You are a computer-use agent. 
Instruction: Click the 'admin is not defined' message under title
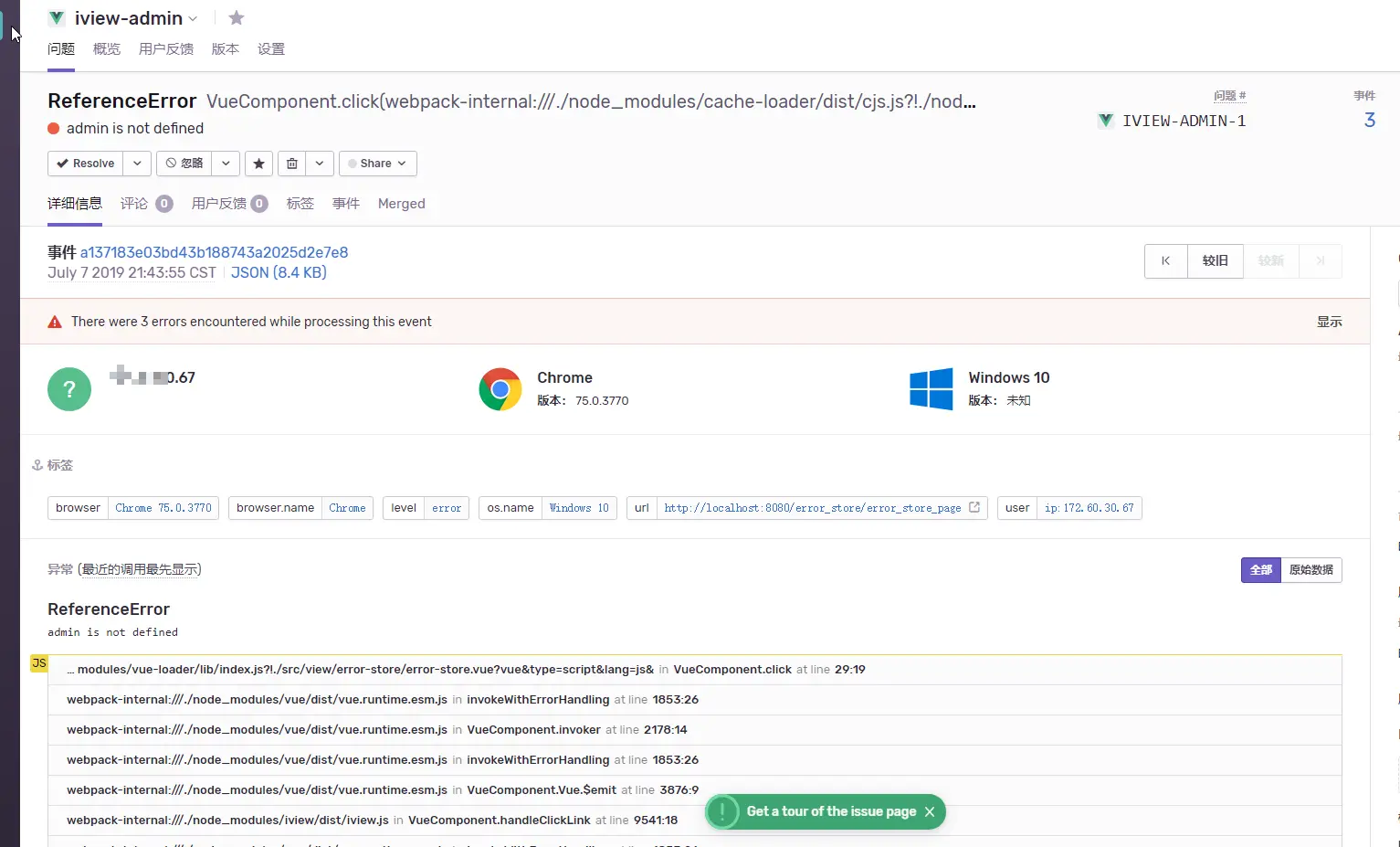135,128
